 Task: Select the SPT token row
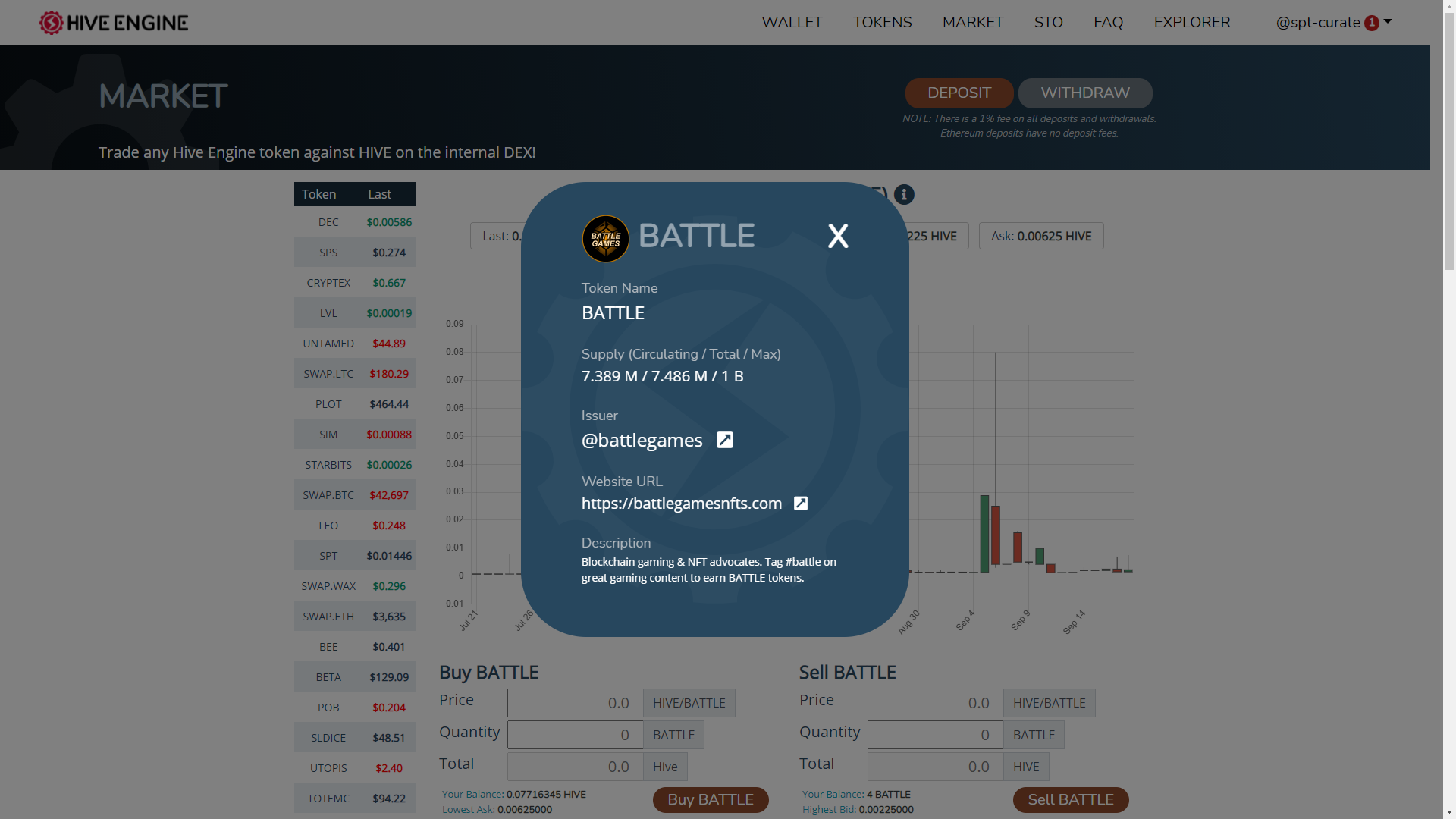point(355,556)
